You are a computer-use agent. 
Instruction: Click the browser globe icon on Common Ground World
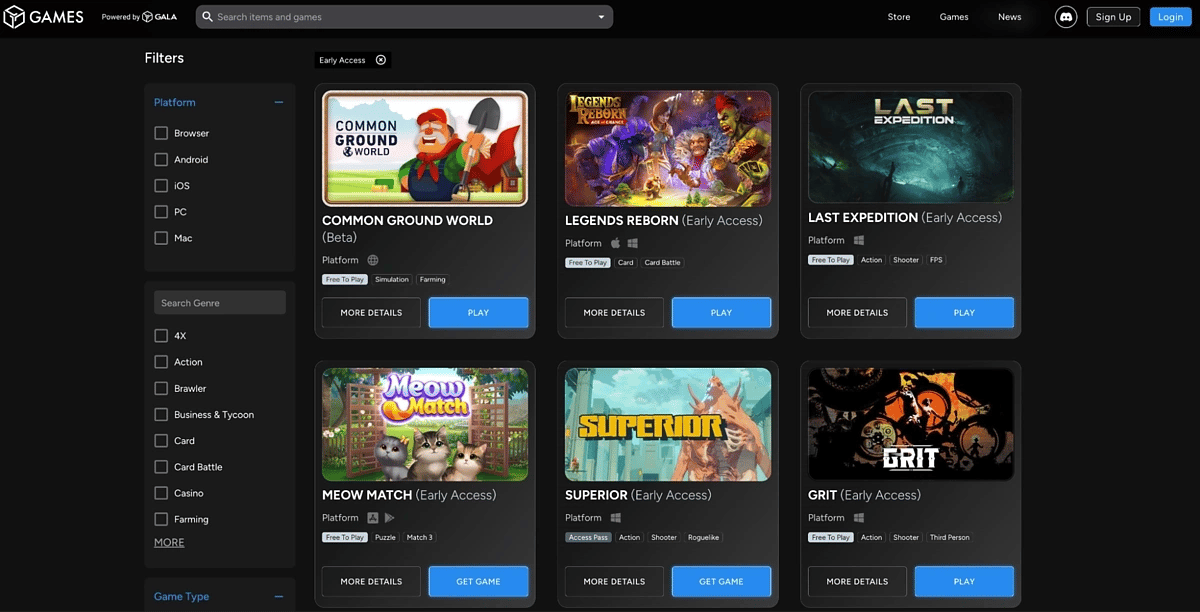tap(373, 260)
